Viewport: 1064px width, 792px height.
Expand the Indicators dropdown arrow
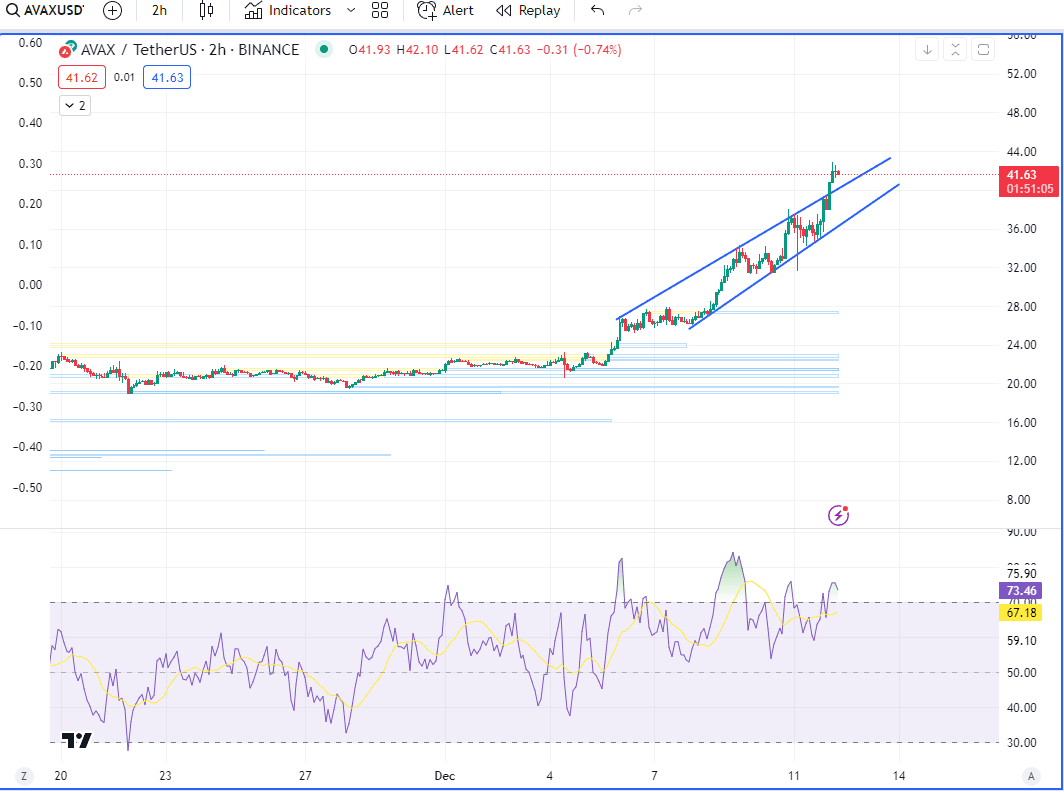pyautogui.click(x=350, y=11)
